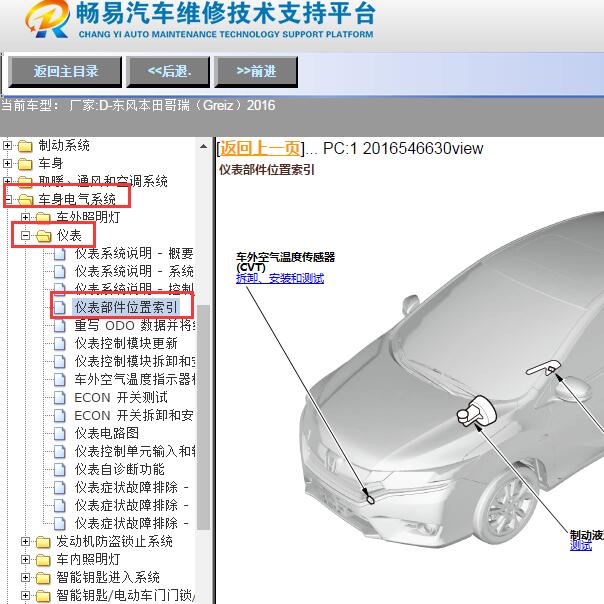Click document icon for 仪表控制单元输入
The width and height of the screenshot is (604, 604).
[x=59, y=451]
